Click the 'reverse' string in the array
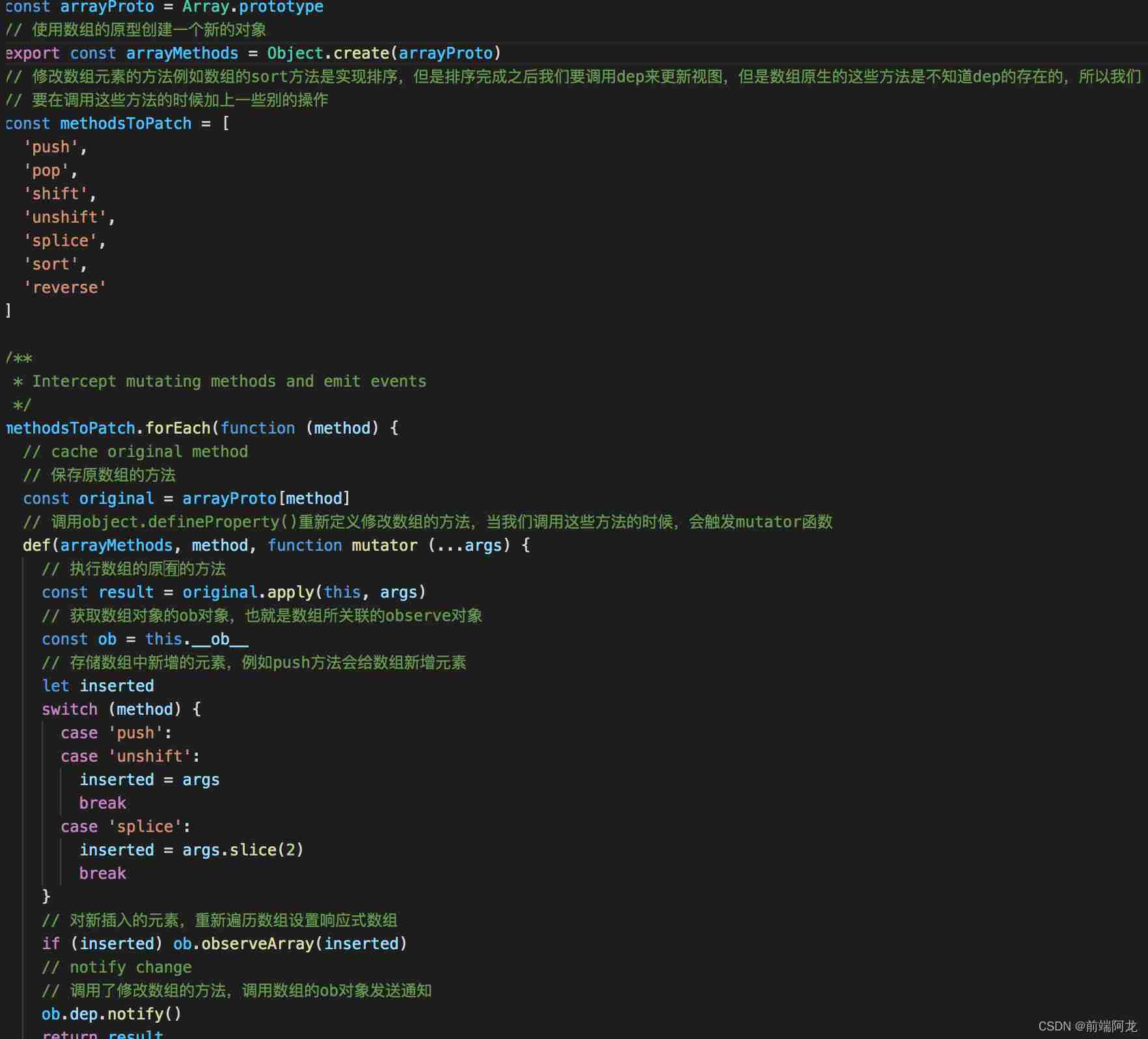 pos(65,288)
